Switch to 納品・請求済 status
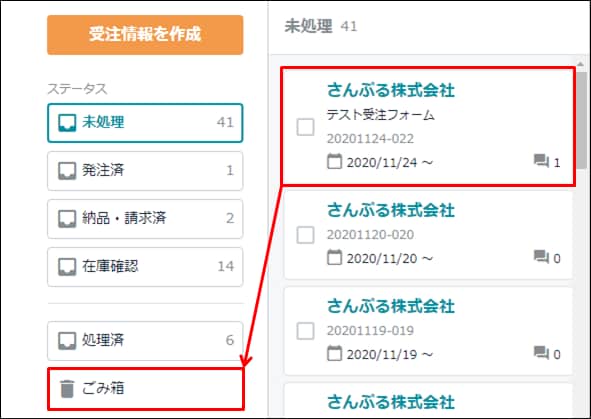The image size is (591, 419). tap(145, 219)
